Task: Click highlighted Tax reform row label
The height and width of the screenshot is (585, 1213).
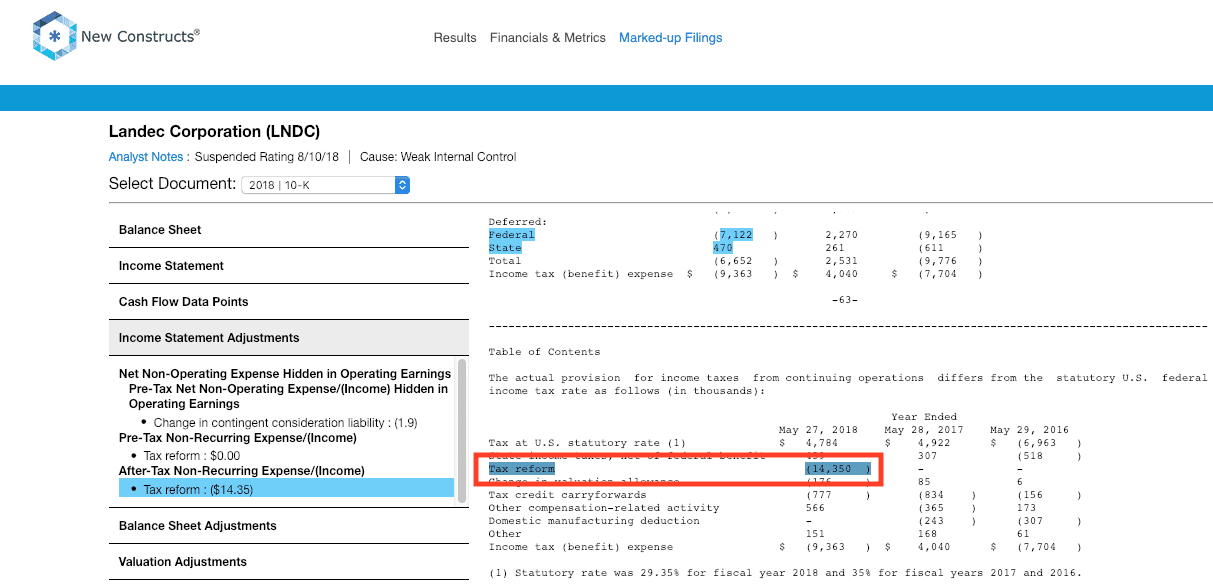Action: click(x=521, y=468)
